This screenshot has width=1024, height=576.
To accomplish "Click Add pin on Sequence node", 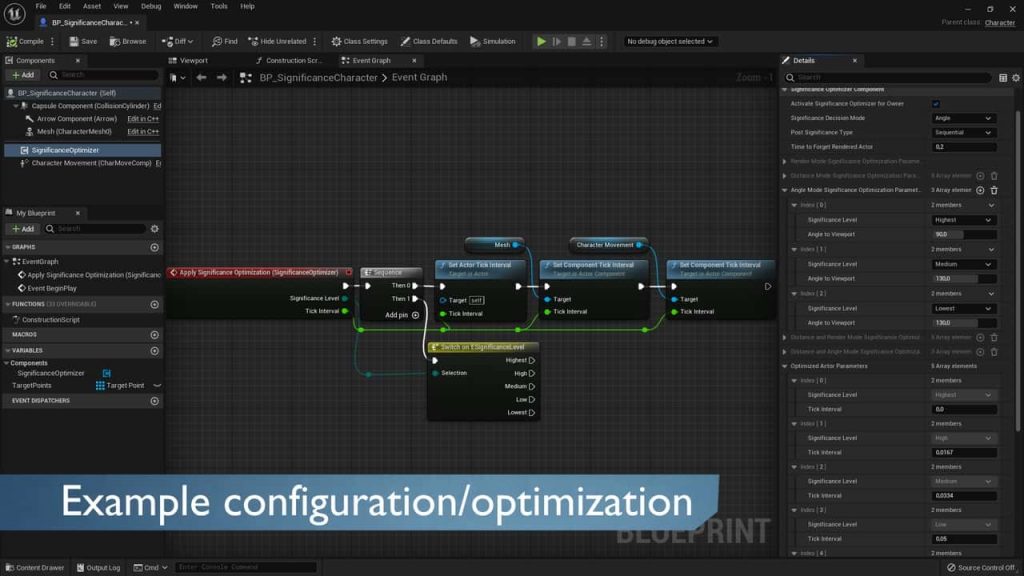I will point(402,315).
